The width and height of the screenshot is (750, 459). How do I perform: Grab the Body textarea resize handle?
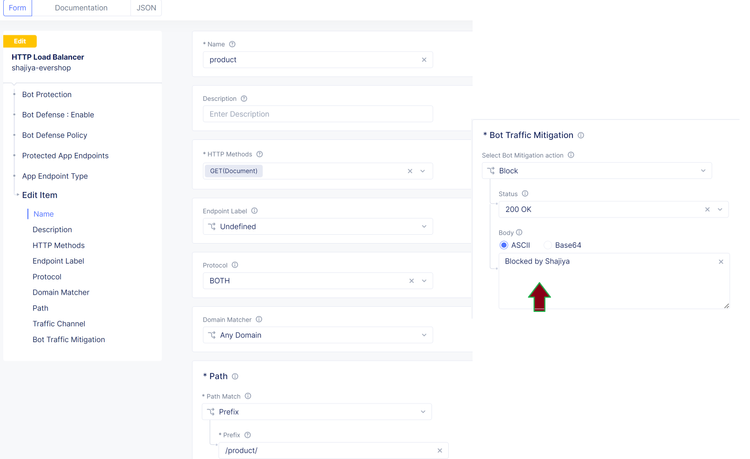coord(726,306)
